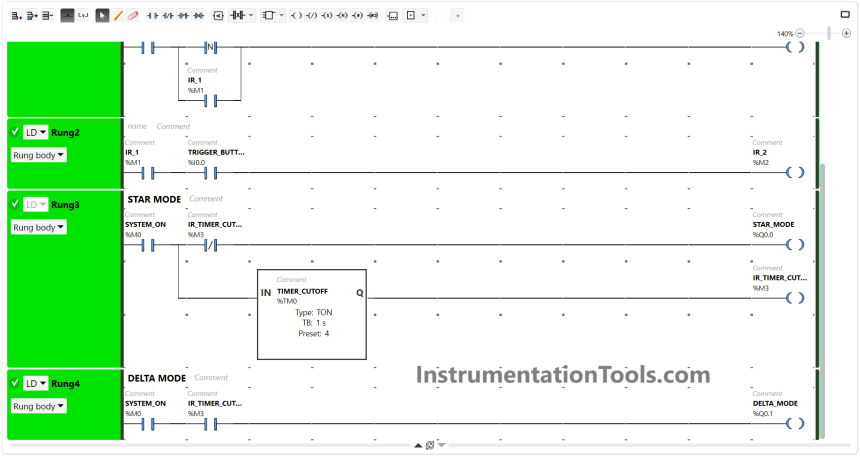Viewport: 860px width, 456px height.
Task: Toggle the Rung4 checkmark
Action: pyautogui.click(x=15, y=382)
